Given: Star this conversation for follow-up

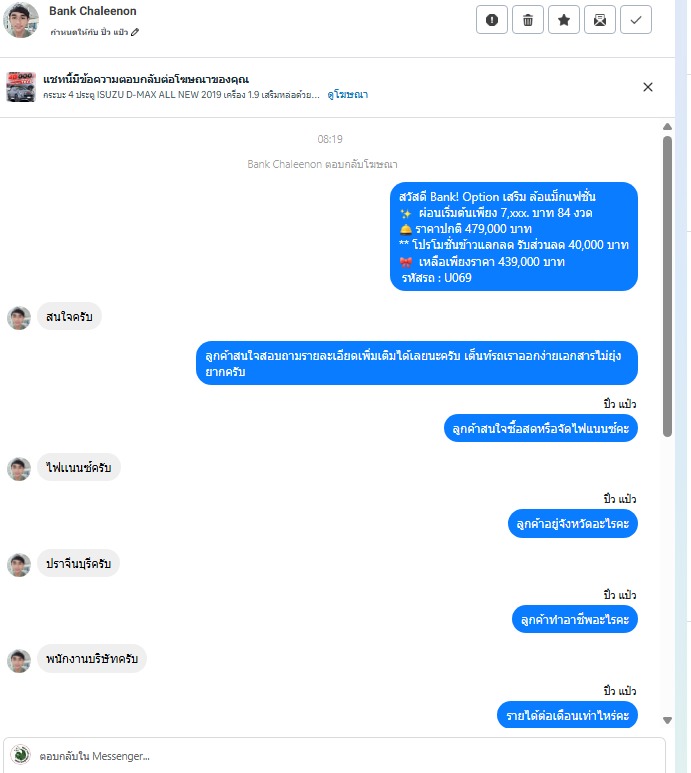Looking at the screenshot, I should pyautogui.click(x=564, y=20).
